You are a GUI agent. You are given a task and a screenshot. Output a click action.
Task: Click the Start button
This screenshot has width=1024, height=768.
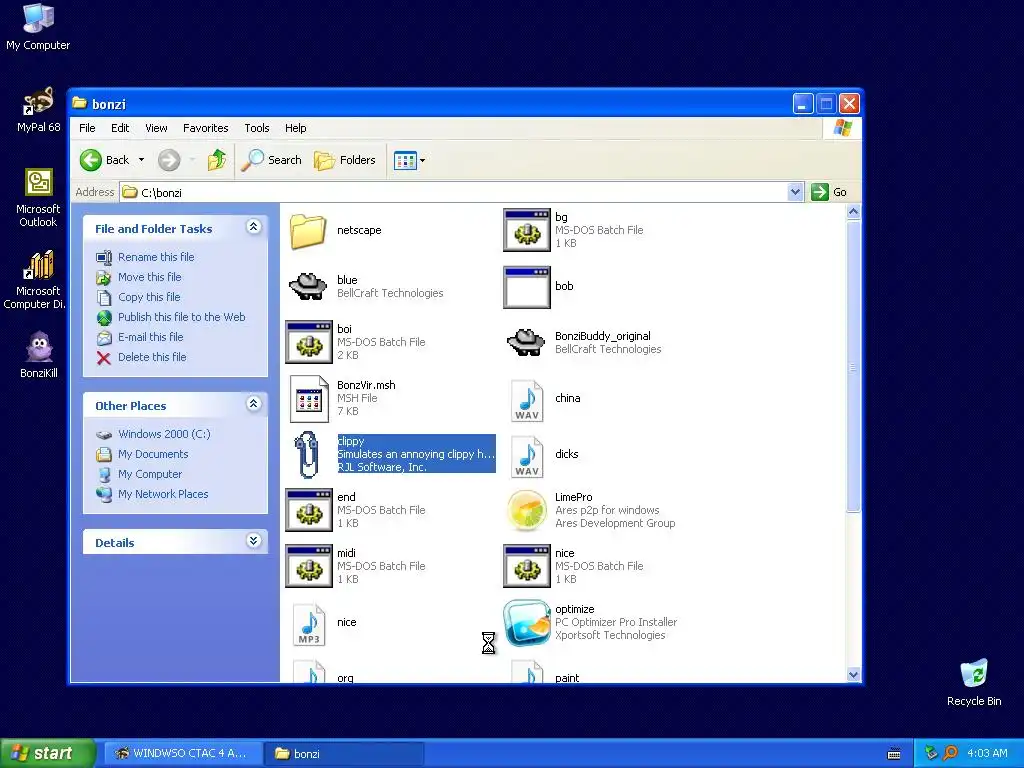tap(48, 753)
